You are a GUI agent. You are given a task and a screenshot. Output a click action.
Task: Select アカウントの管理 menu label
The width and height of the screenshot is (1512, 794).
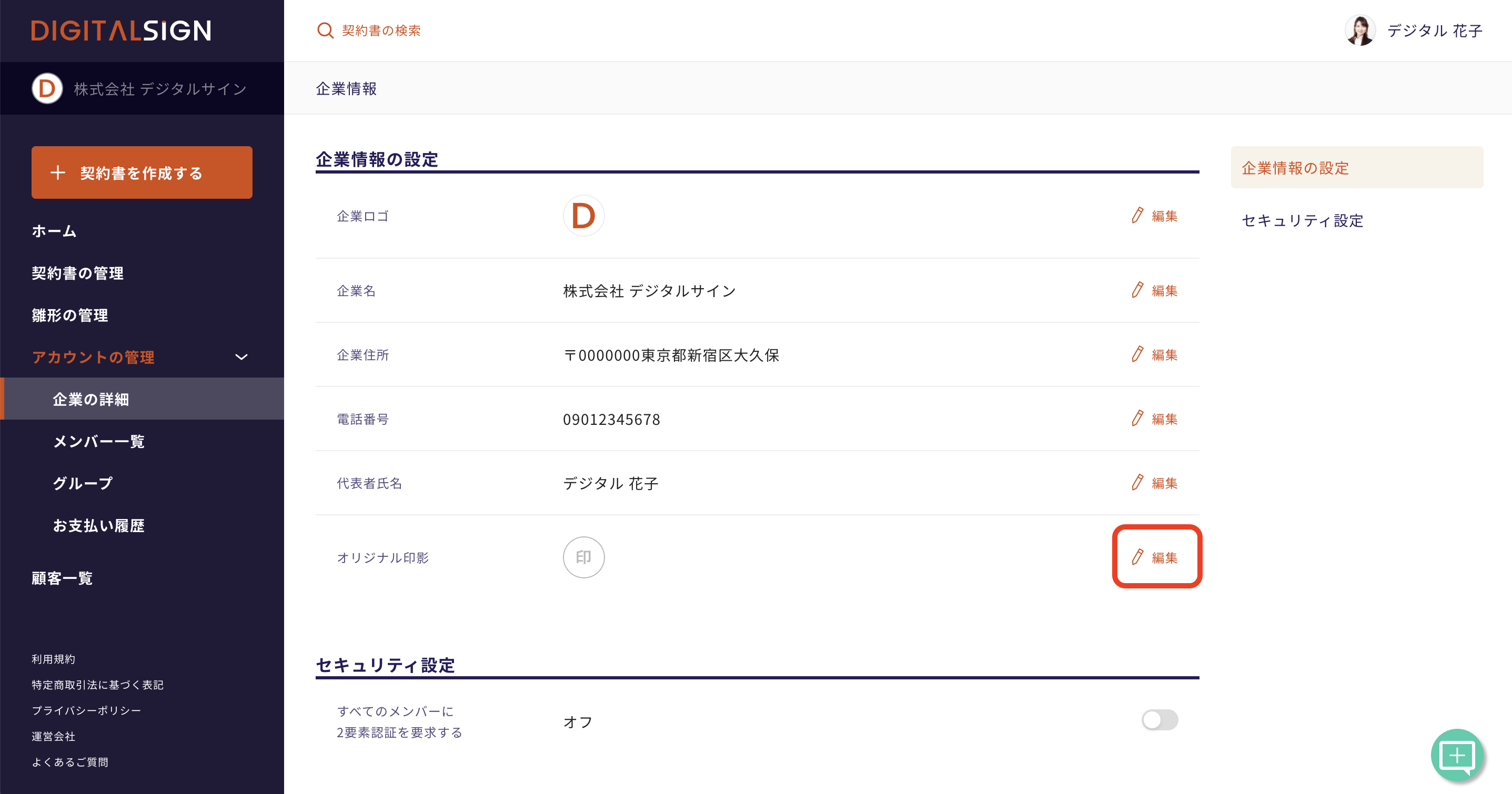coord(93,357)
